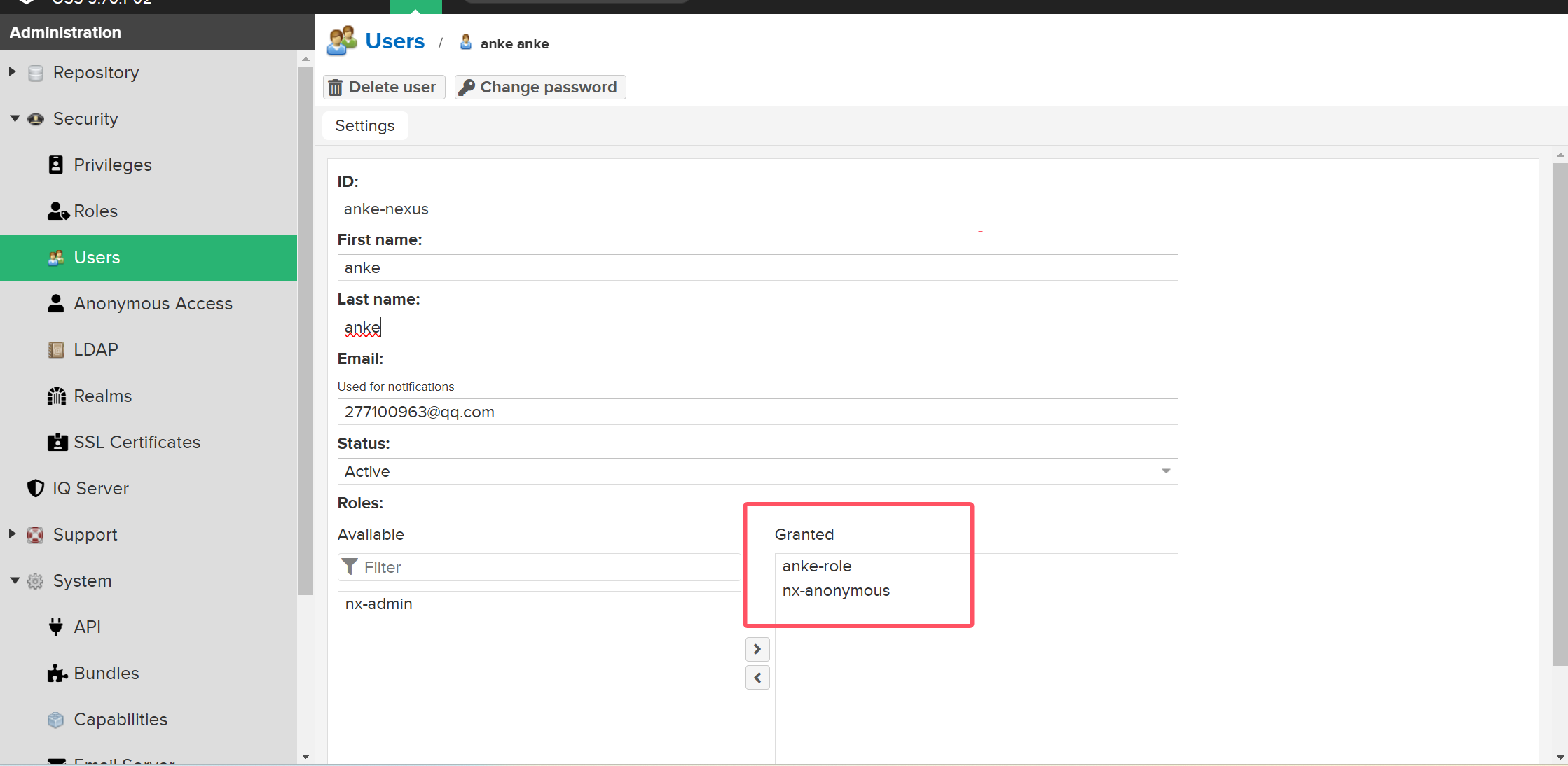Click the API plug icon

[x=56, y=627]
